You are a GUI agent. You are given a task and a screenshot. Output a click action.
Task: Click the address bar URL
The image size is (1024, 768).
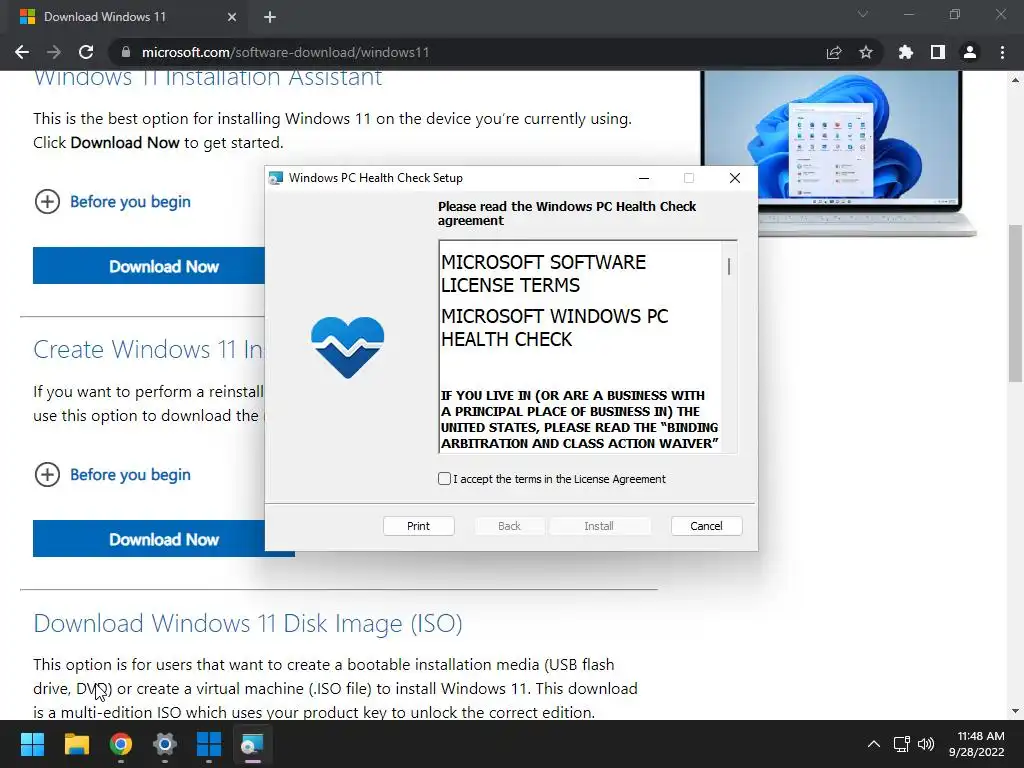click(285, 52)
